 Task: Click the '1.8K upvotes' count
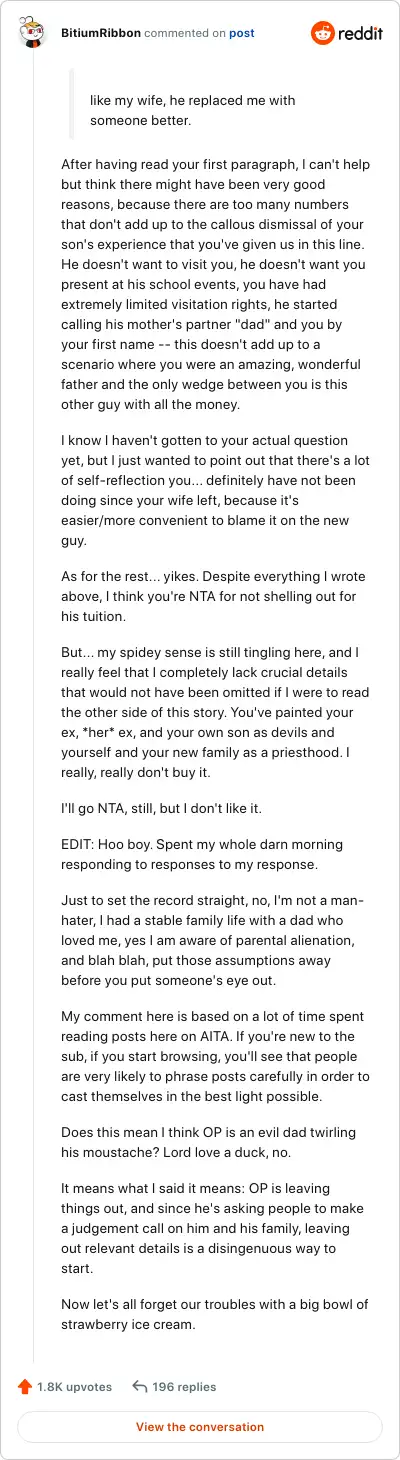click(x=75, y=1386)
